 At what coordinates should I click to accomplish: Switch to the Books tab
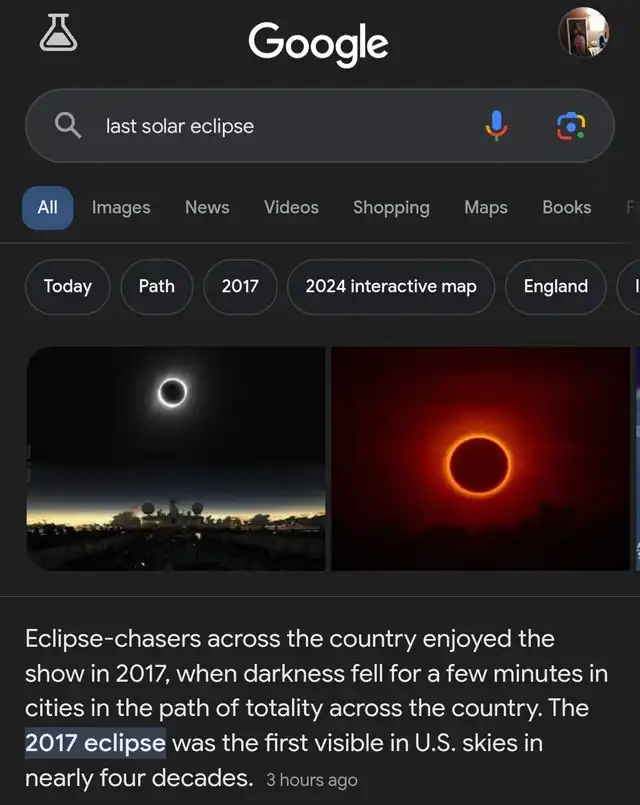[x=566, y=207]
